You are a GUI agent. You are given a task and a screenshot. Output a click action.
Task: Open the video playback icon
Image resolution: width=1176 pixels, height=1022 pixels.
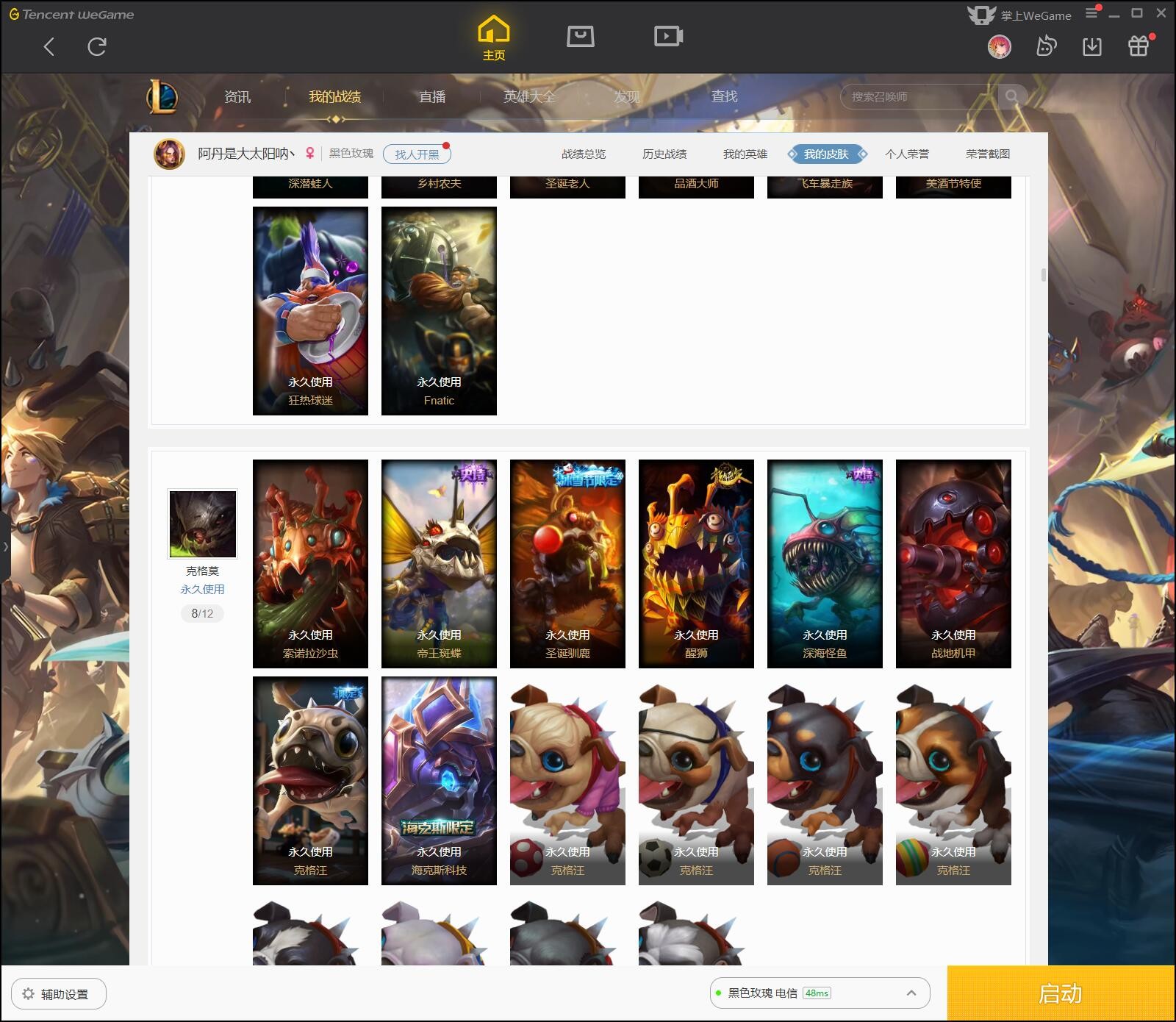click(669, 36)
